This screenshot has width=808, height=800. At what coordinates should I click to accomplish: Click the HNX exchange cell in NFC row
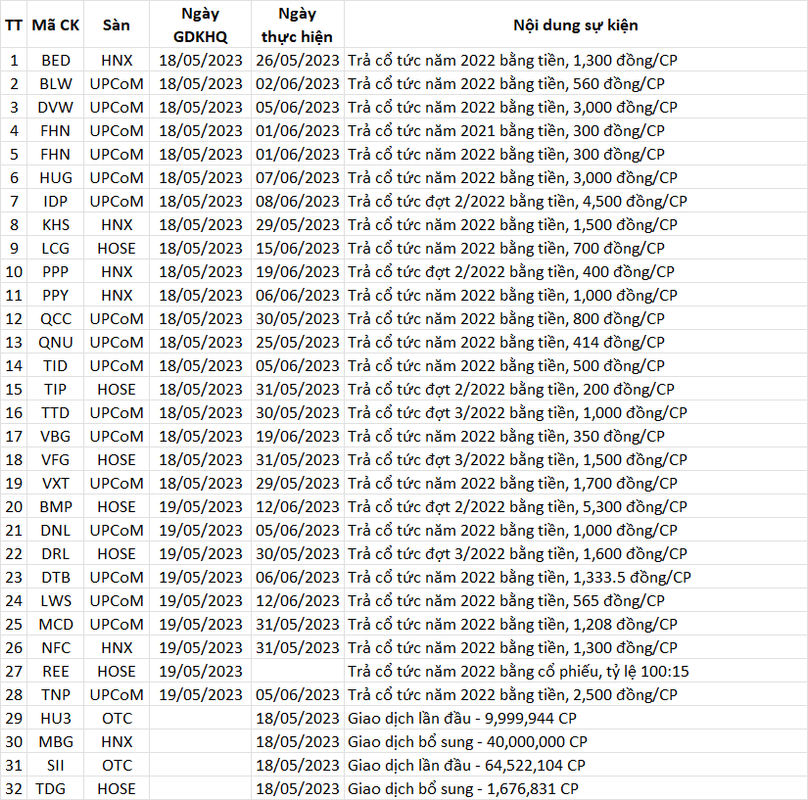point(116,648)
